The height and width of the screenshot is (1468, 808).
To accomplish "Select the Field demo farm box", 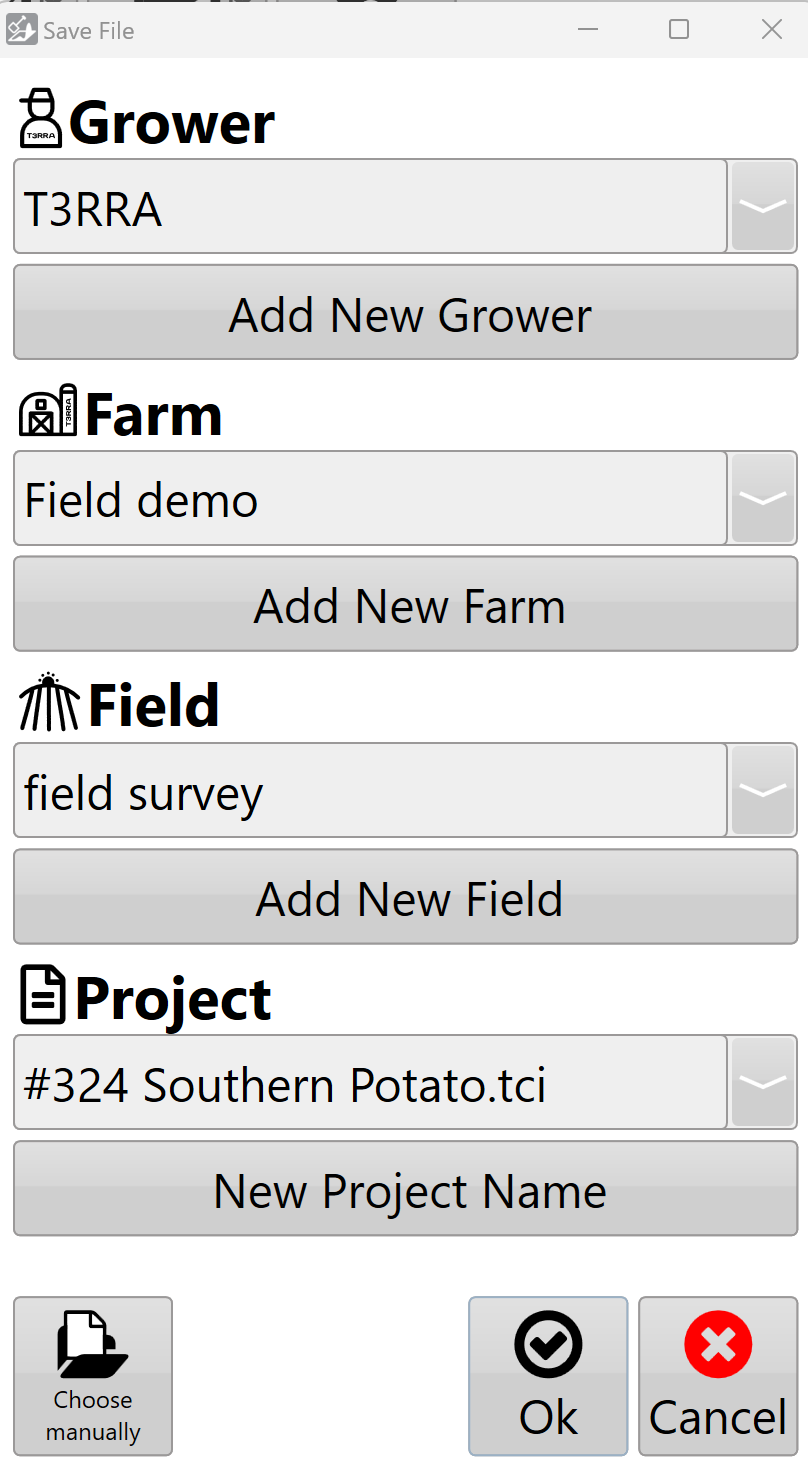I will (x=370, y=498).
